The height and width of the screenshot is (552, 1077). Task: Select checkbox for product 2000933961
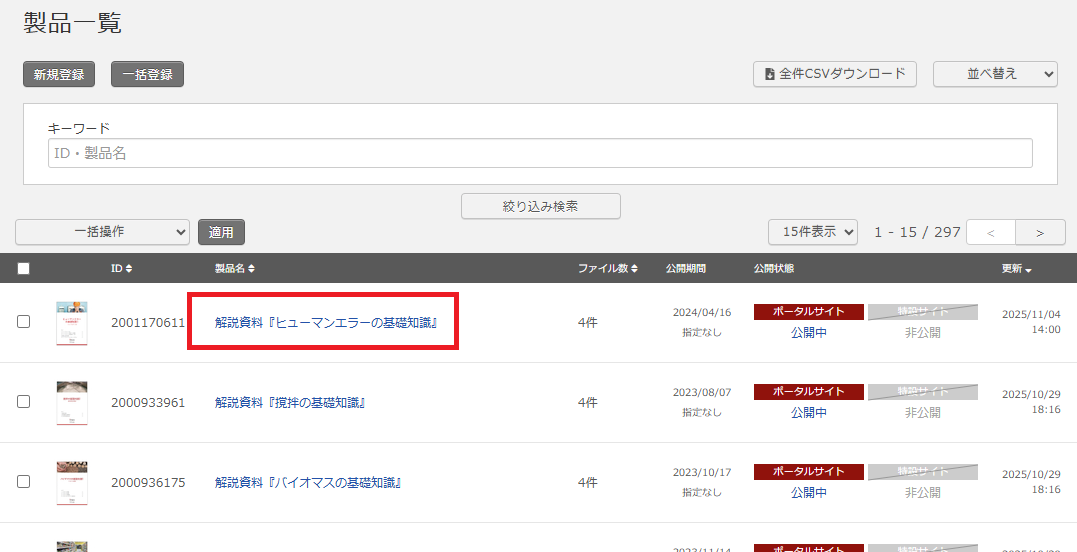pyautogui.click(x=24, y=402)
